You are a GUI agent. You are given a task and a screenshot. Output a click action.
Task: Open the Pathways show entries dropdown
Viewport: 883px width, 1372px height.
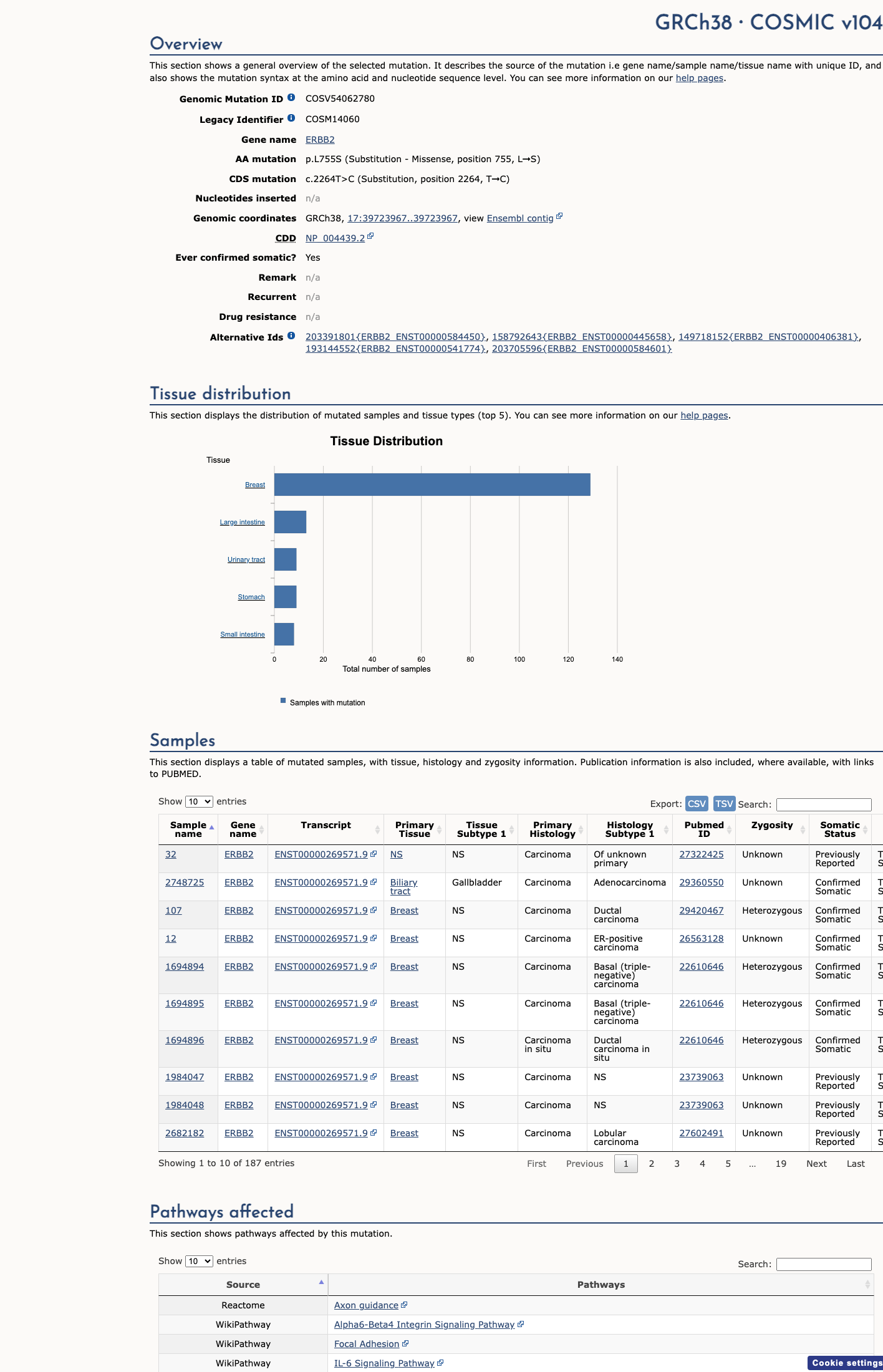[199, 1261]
